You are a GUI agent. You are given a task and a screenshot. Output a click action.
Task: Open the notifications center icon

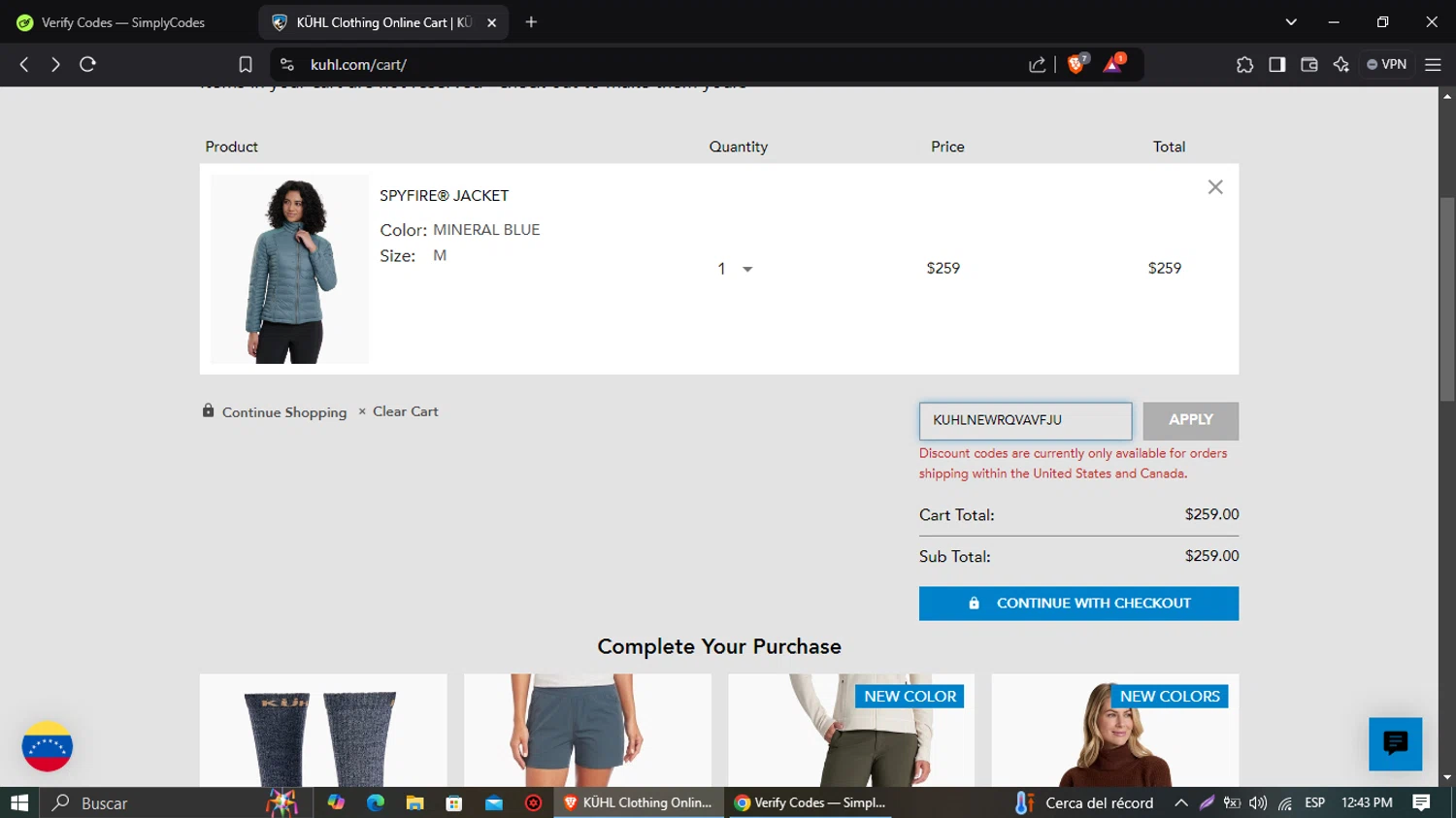(x=1422, y=802)
